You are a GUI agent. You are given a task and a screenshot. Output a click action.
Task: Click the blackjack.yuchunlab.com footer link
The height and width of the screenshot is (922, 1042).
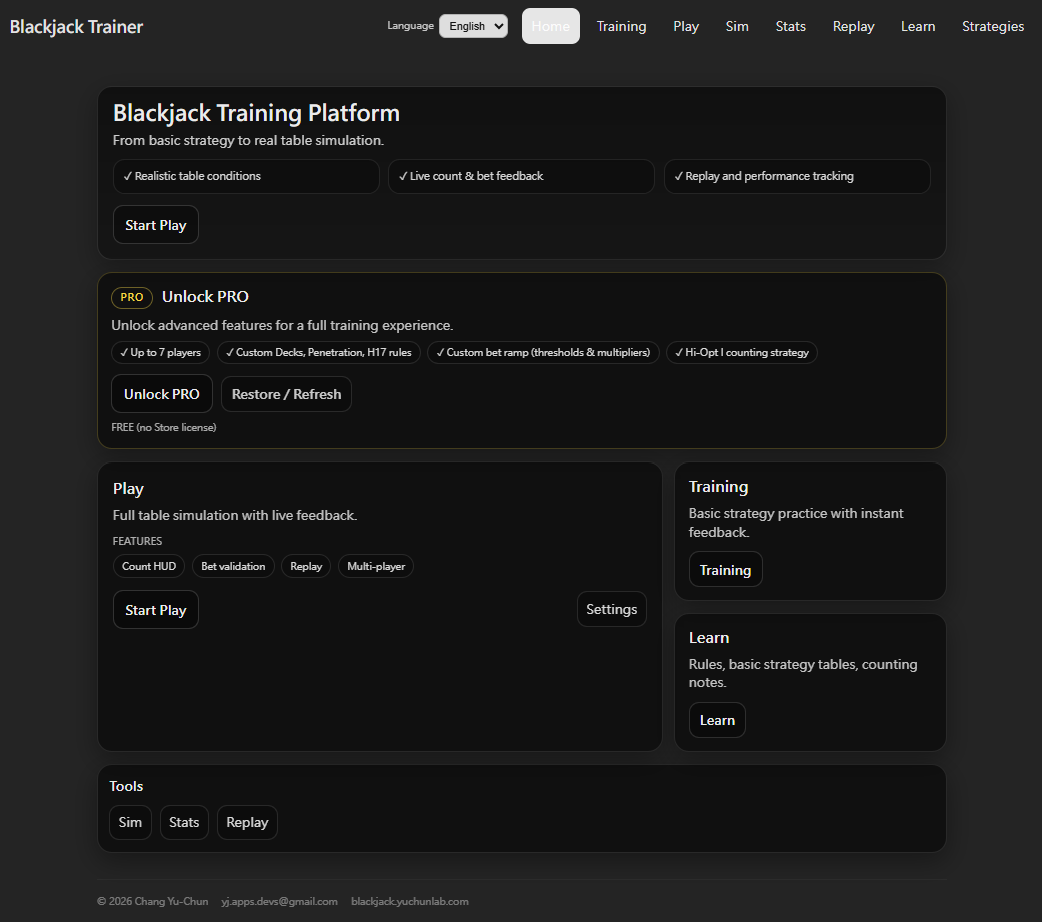409,901
